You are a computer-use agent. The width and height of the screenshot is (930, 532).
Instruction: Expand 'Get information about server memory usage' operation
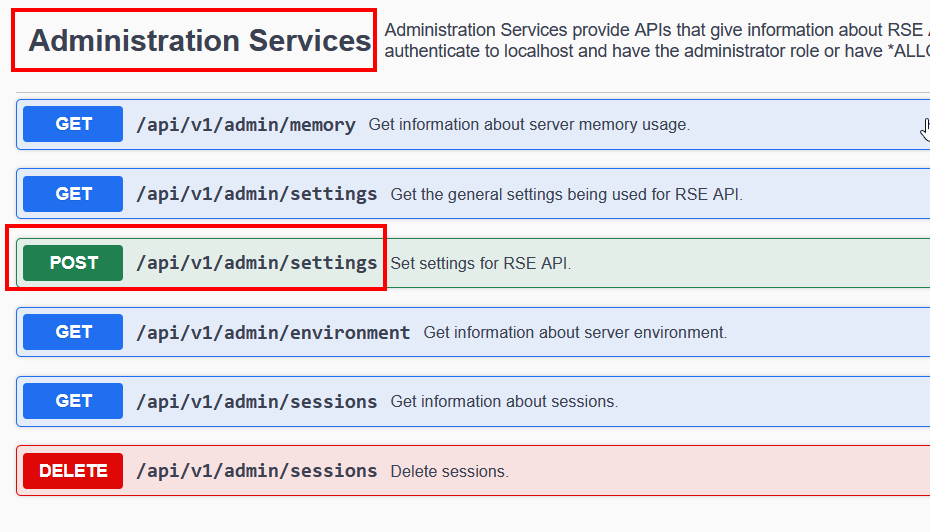point(529,125)
